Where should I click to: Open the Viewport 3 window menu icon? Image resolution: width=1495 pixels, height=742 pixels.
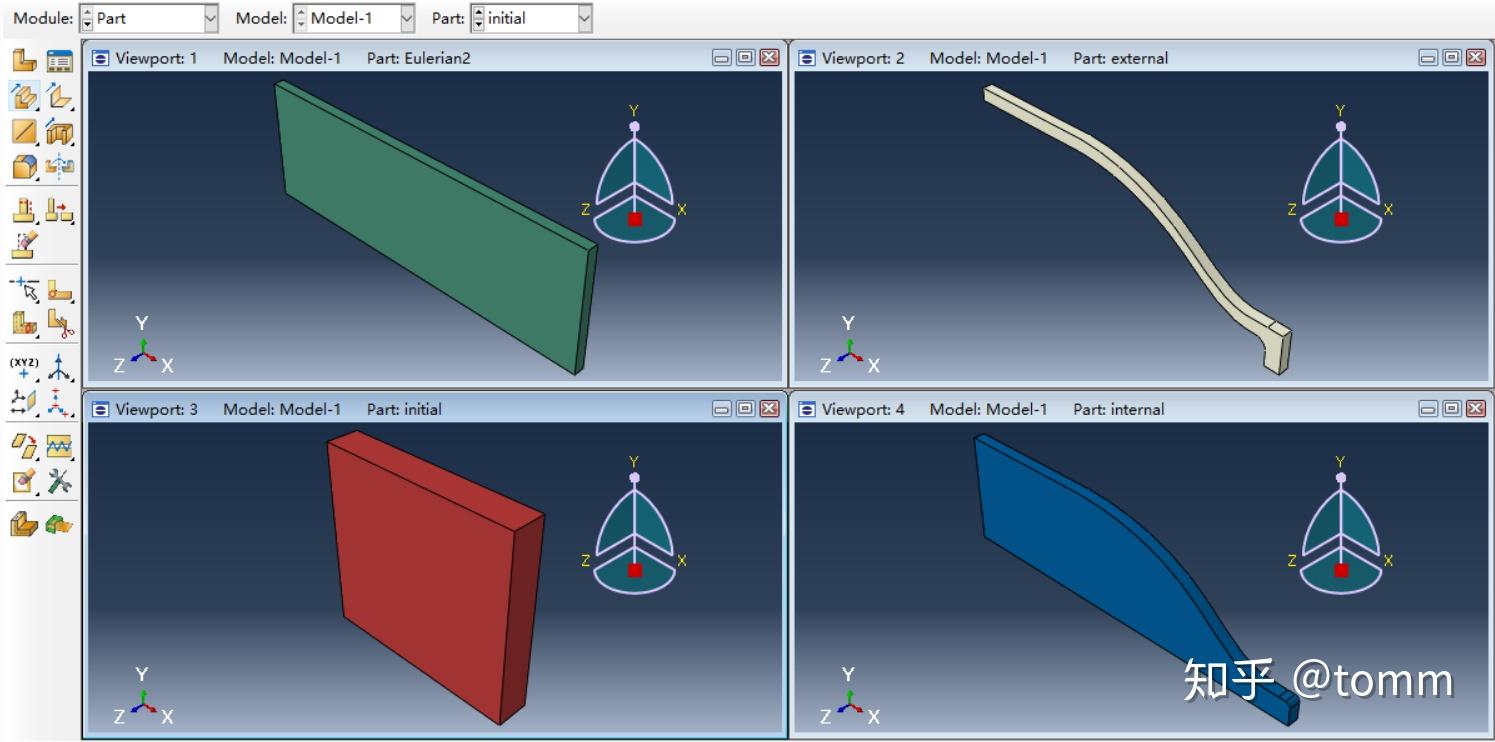(100, 409)
